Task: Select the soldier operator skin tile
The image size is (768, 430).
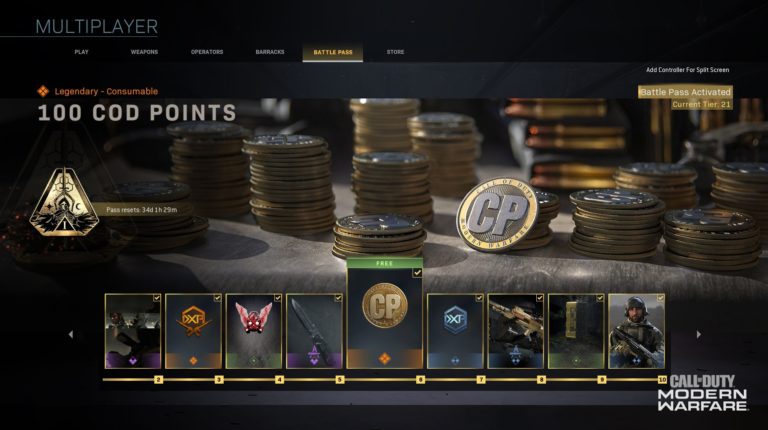Action: (x=636, y=331)
